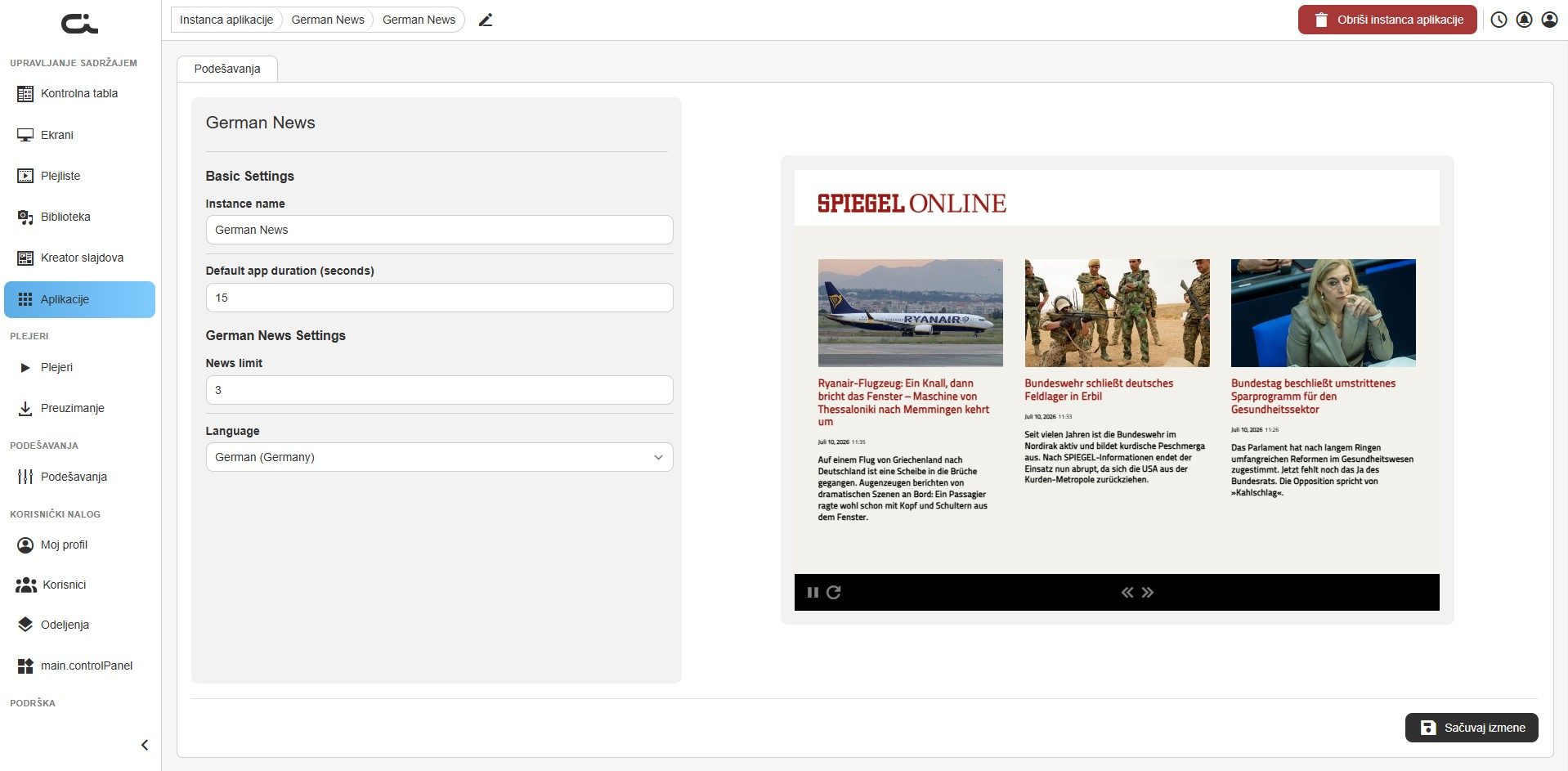Click the Aplikacije grid icon
1568x771 pixels.
click(25, 299)
